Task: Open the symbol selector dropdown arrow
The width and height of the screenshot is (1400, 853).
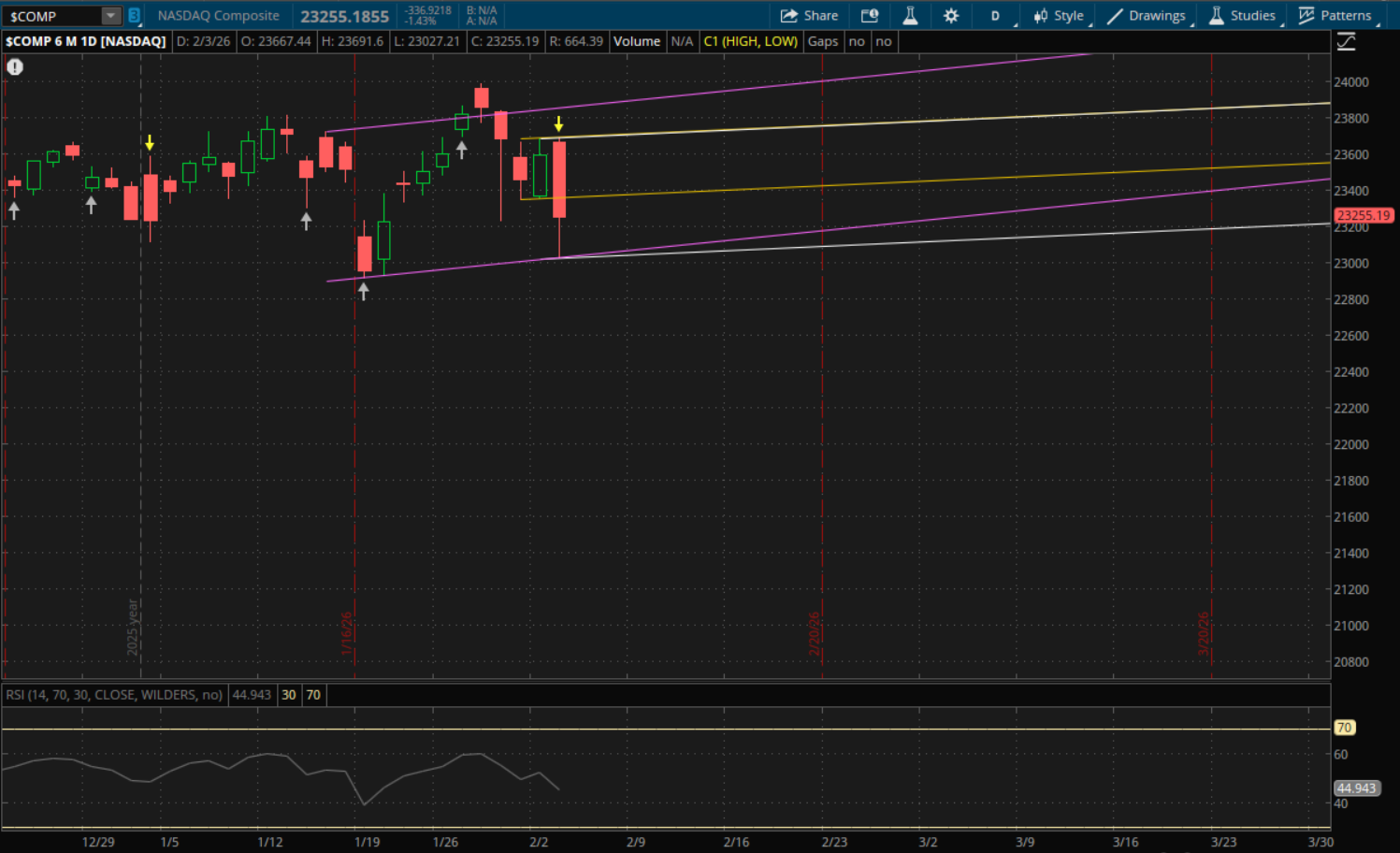Action: pos(110,16)
